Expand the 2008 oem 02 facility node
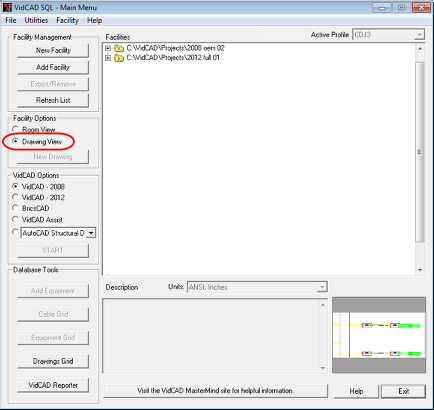The height and width of the screenshot is (410, 434). coord(108,48)
